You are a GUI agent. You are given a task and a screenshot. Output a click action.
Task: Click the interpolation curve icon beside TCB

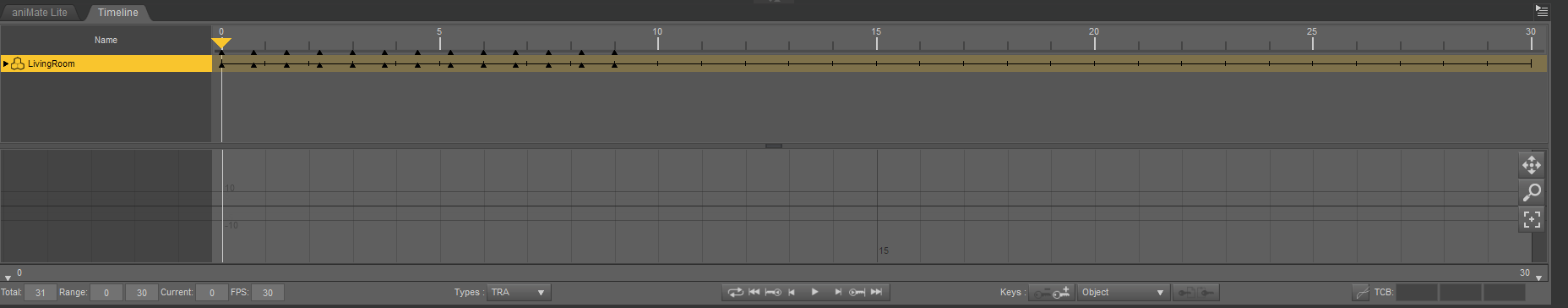(x=1361, y=293)
